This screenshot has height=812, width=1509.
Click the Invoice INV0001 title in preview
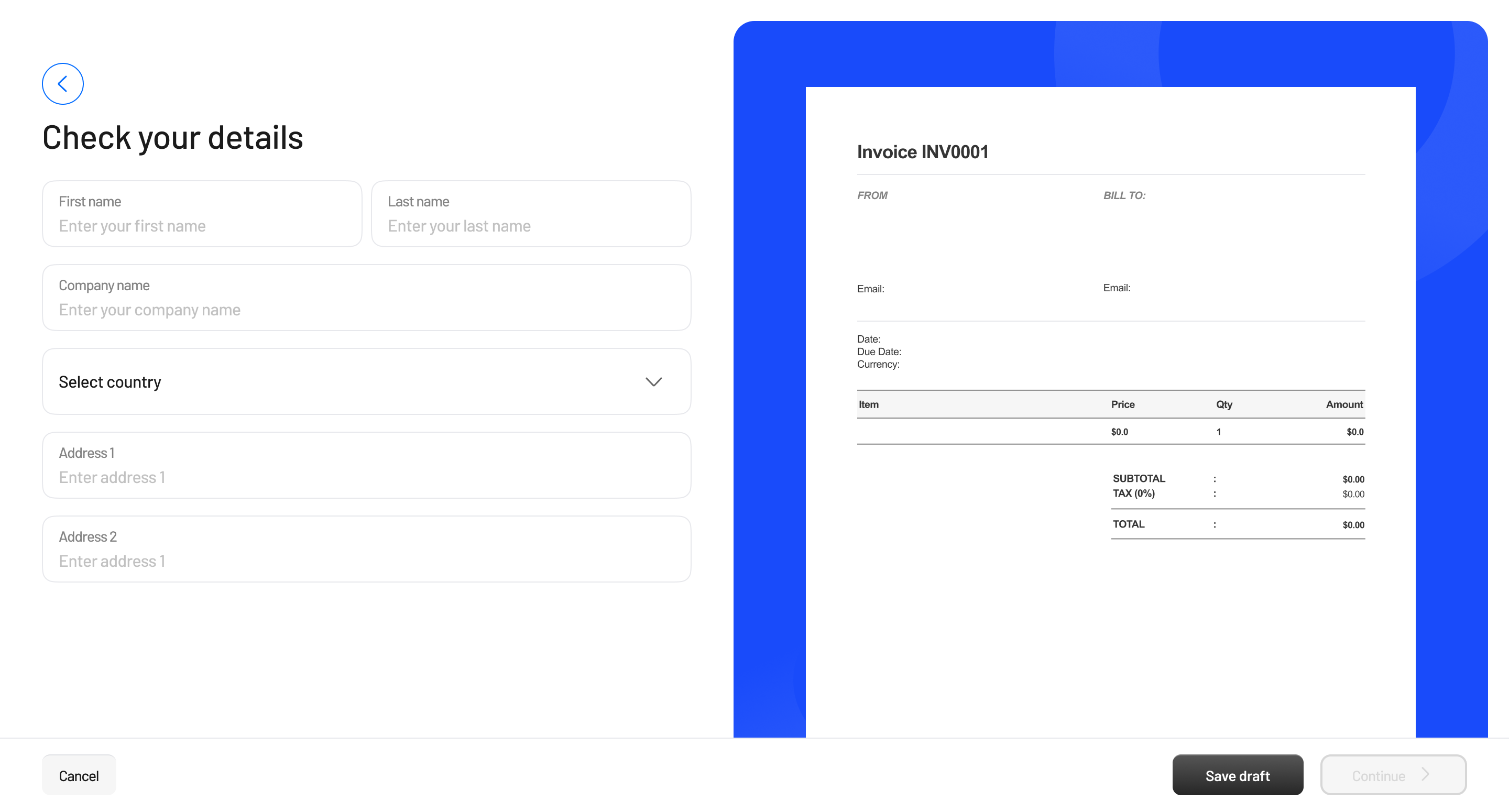point(922,152)
